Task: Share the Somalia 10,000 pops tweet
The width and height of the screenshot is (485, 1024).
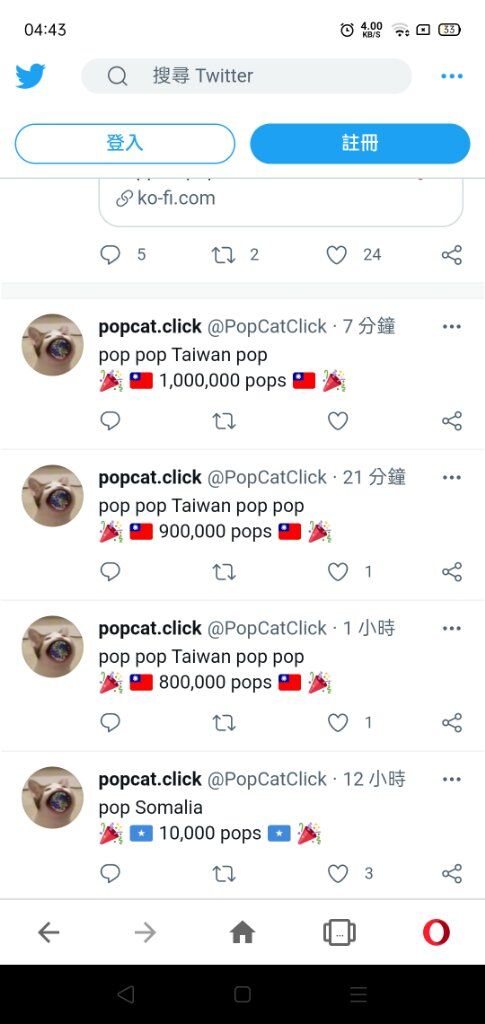Action: (x=452, y=873)
